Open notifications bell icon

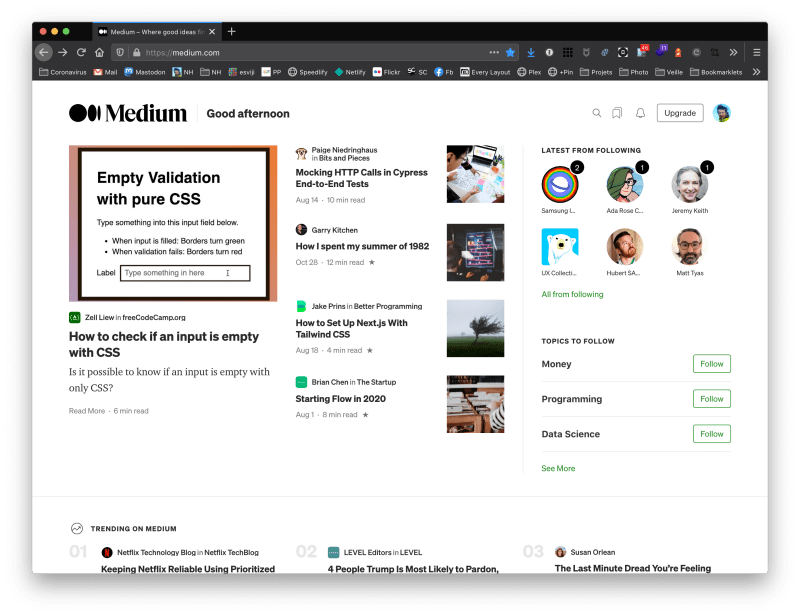pyautogui.click(x=640, y=113)
